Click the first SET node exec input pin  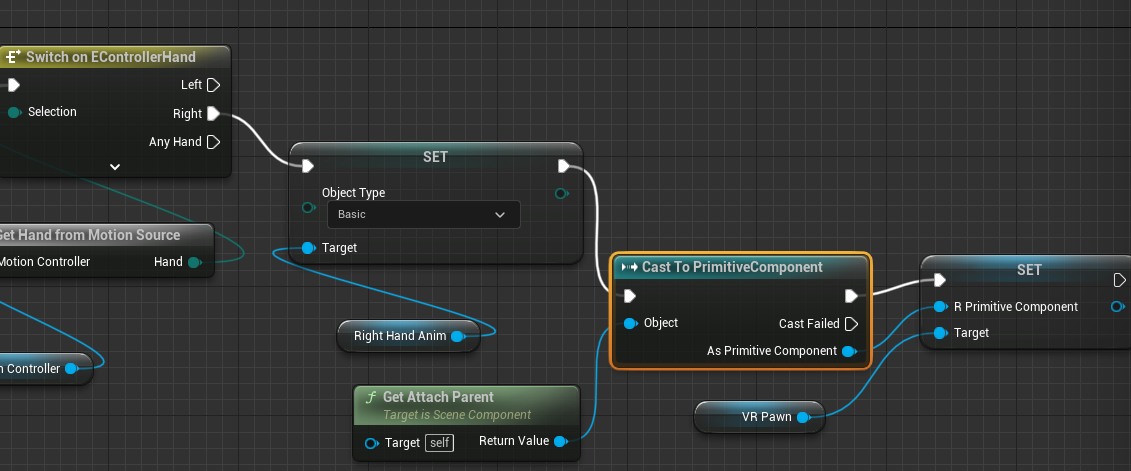click(x=308, y=167)
